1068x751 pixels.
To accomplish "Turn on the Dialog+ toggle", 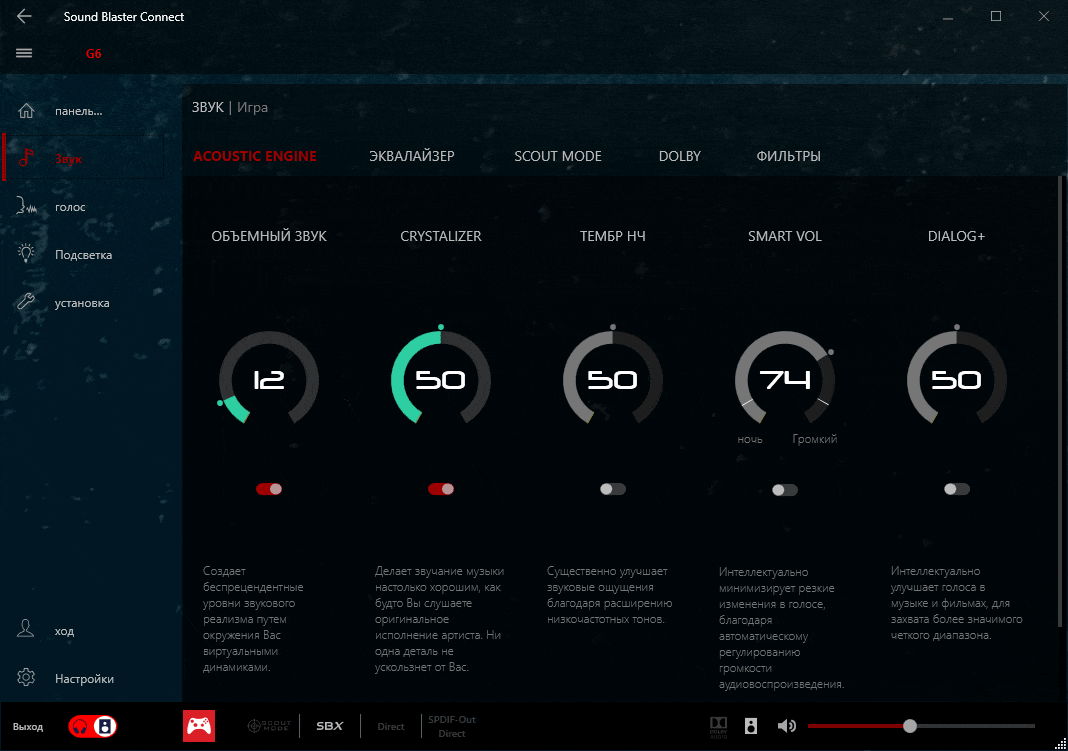I will point(957,489).
